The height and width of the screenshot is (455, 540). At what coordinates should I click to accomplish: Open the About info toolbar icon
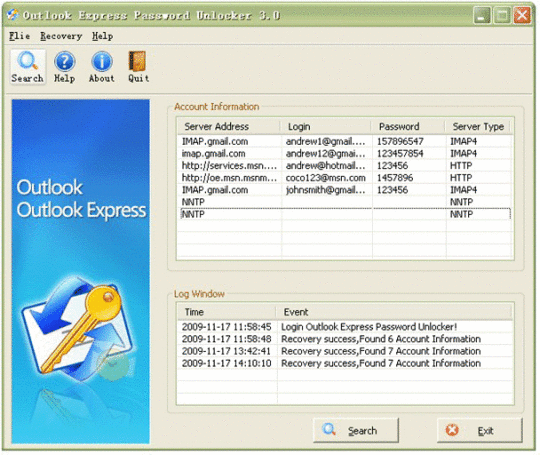pyautogui.click(x=102, y=67)
